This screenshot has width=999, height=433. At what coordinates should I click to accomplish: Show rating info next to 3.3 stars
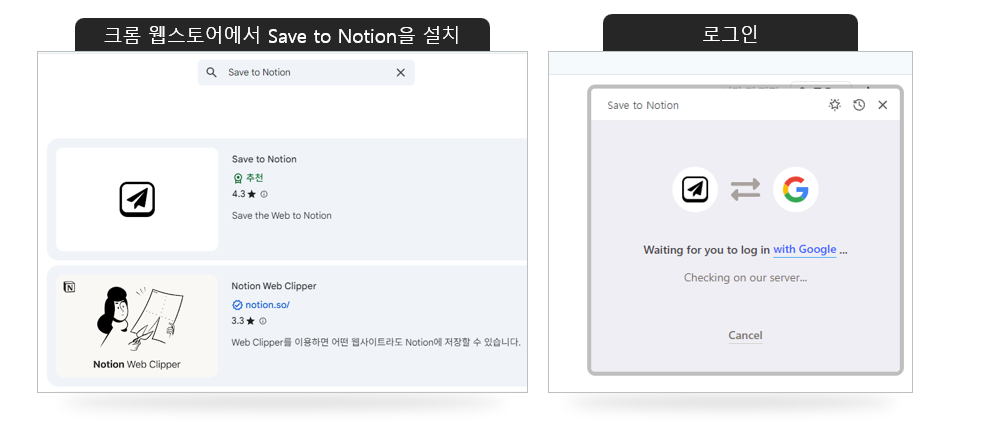pos(263,321)
